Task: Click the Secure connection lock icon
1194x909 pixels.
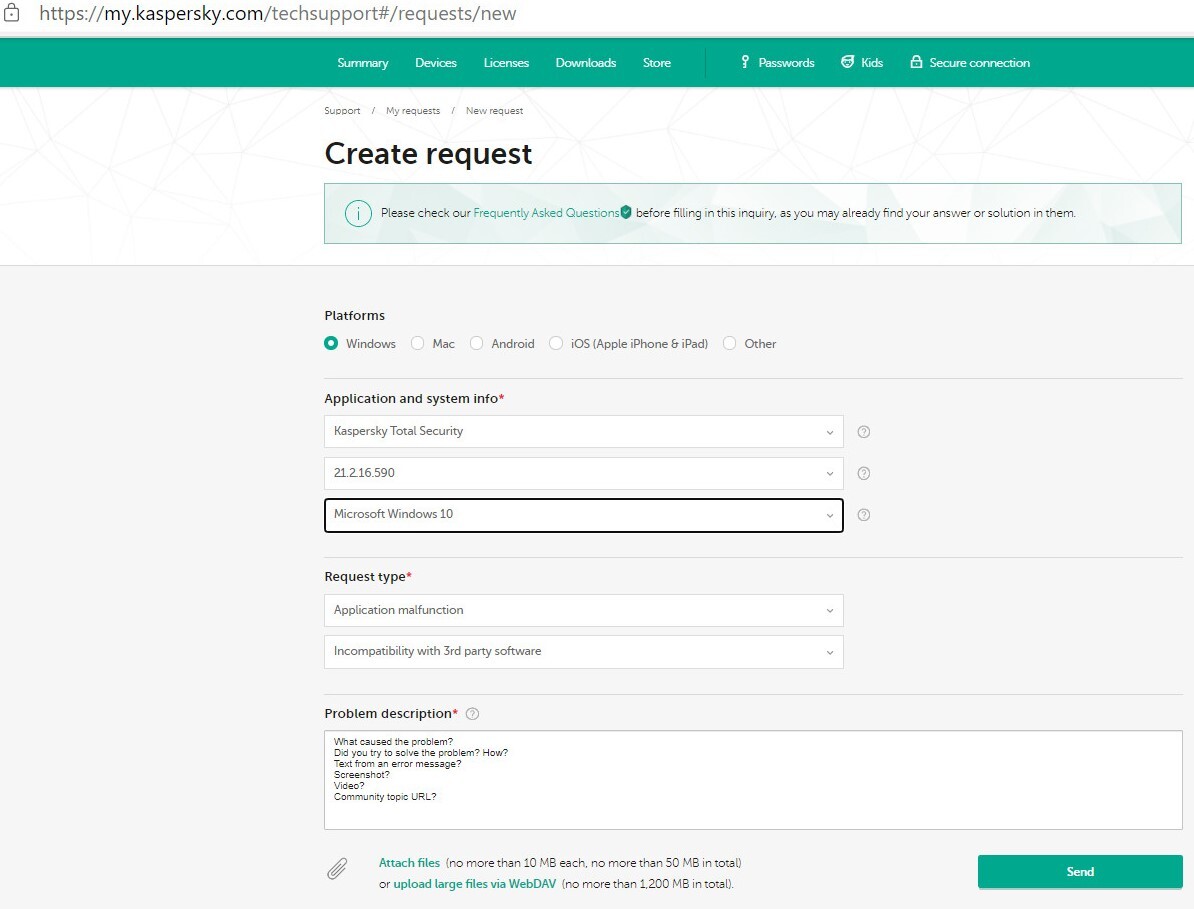Action: 916,62
